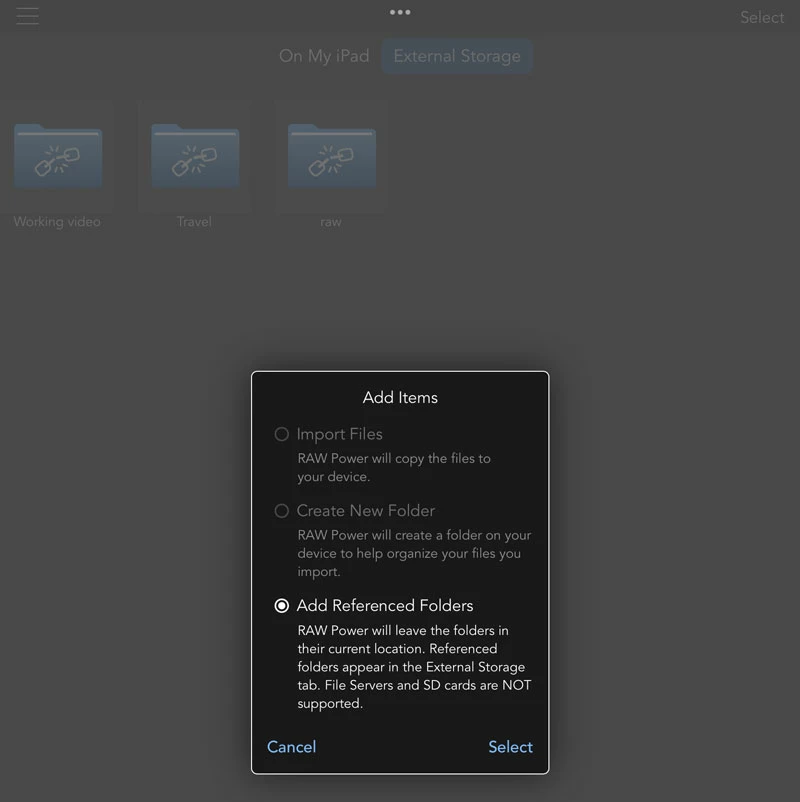
Task: Click the Working video folder name
Action: 57,222
